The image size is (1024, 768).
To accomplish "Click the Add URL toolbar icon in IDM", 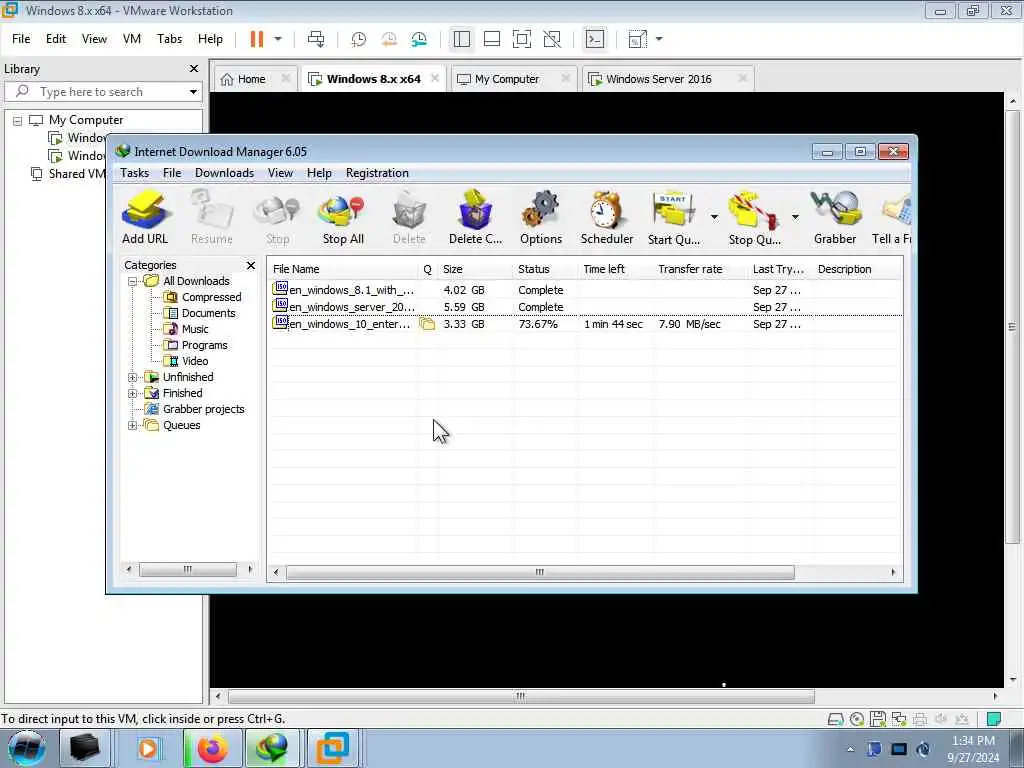I will click(145, 217).
